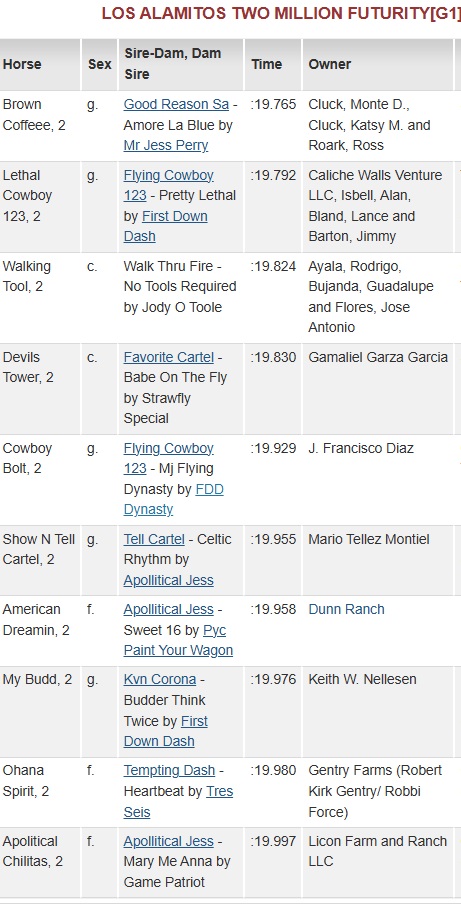Open Apollitical Jess link in Apolitical Chilitas row

(168, 841)
